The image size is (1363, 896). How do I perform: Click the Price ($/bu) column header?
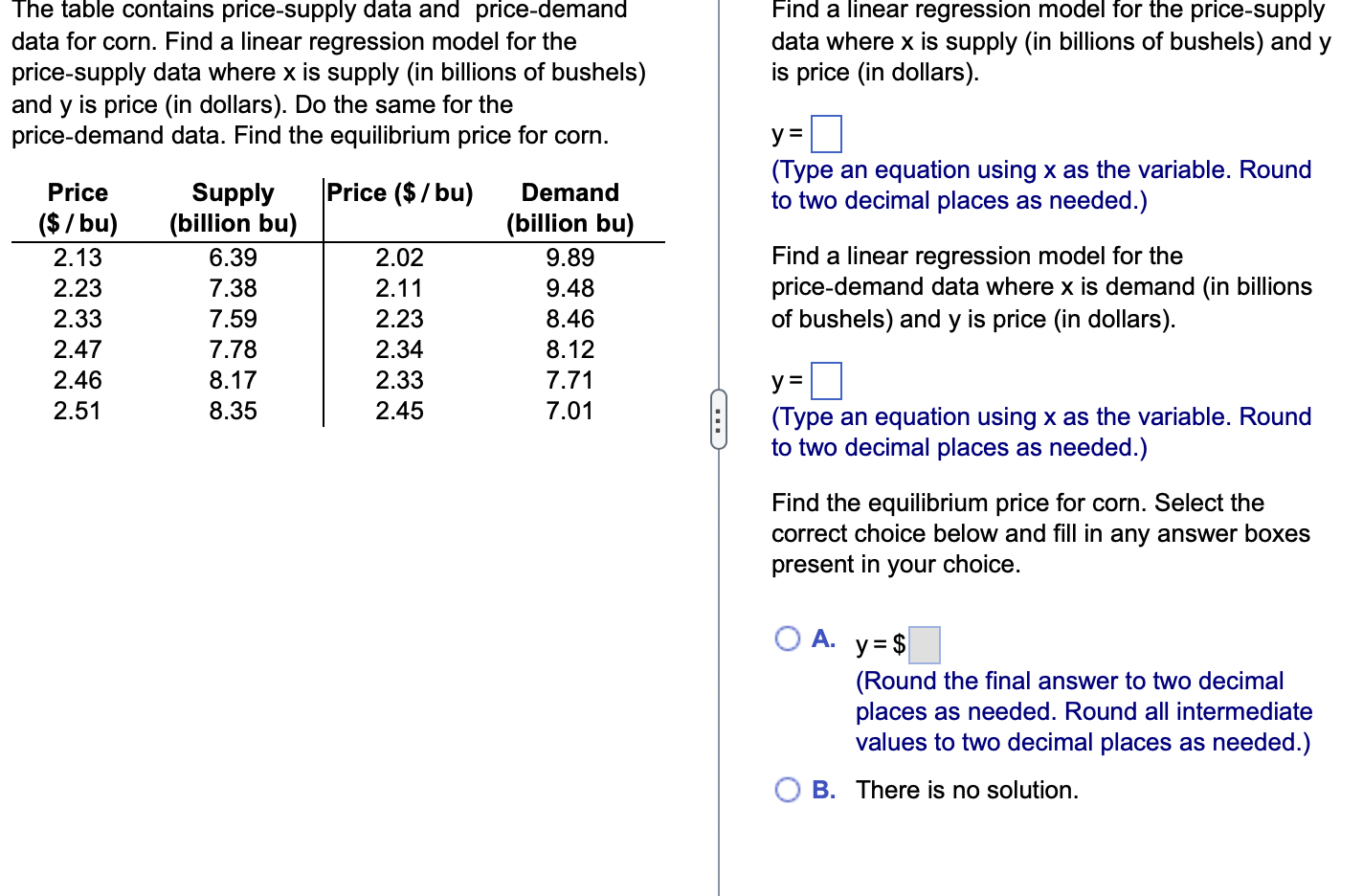(x=399, y=193)
